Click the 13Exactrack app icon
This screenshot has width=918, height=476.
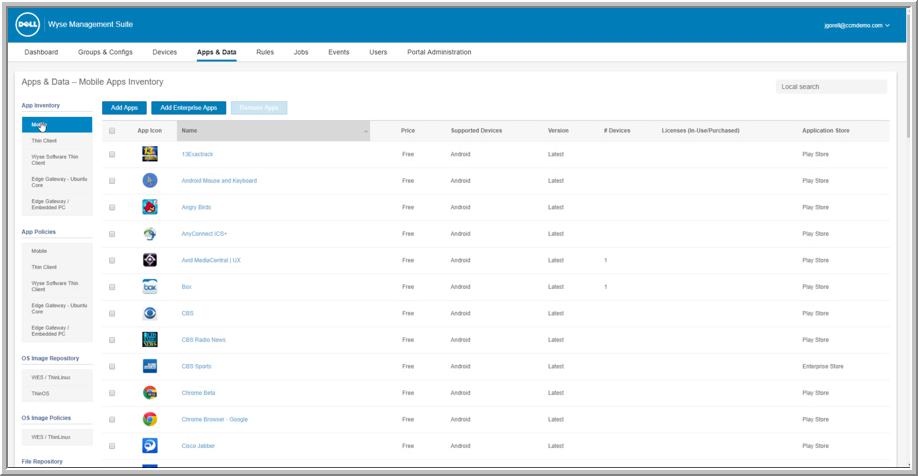(x=150, y=154)
